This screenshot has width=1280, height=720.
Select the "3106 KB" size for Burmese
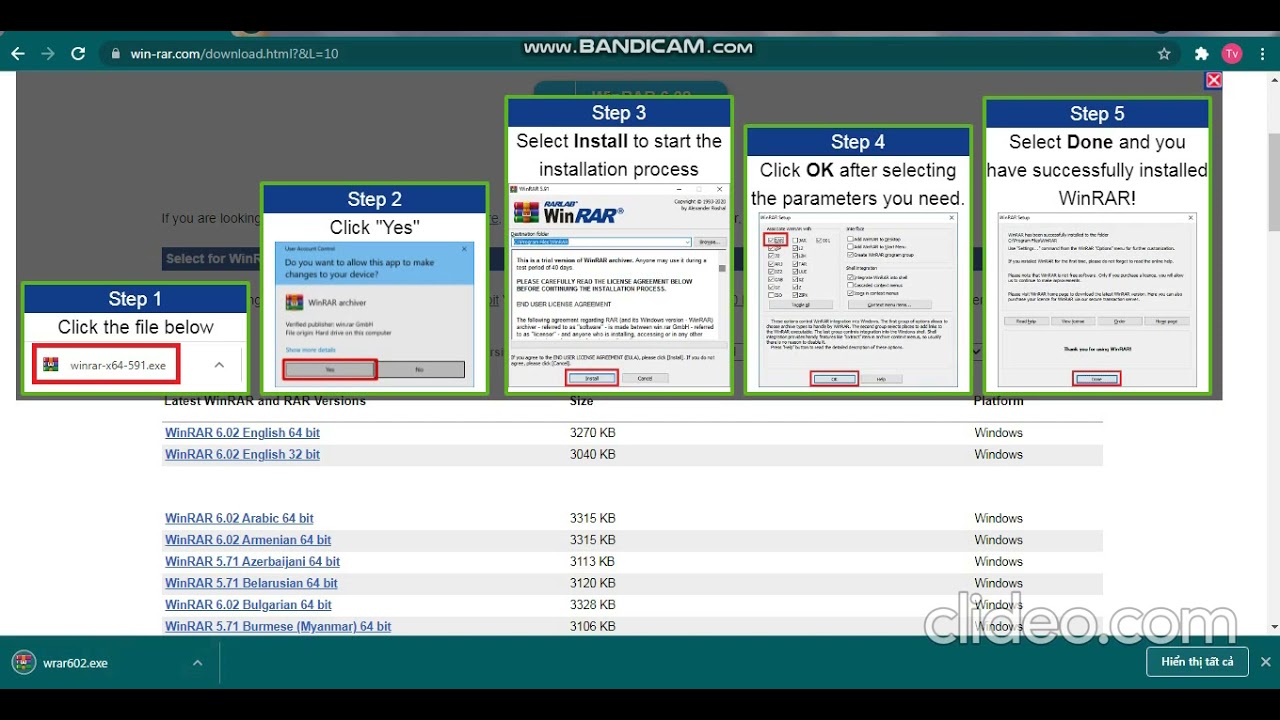[x=592, y=627]
